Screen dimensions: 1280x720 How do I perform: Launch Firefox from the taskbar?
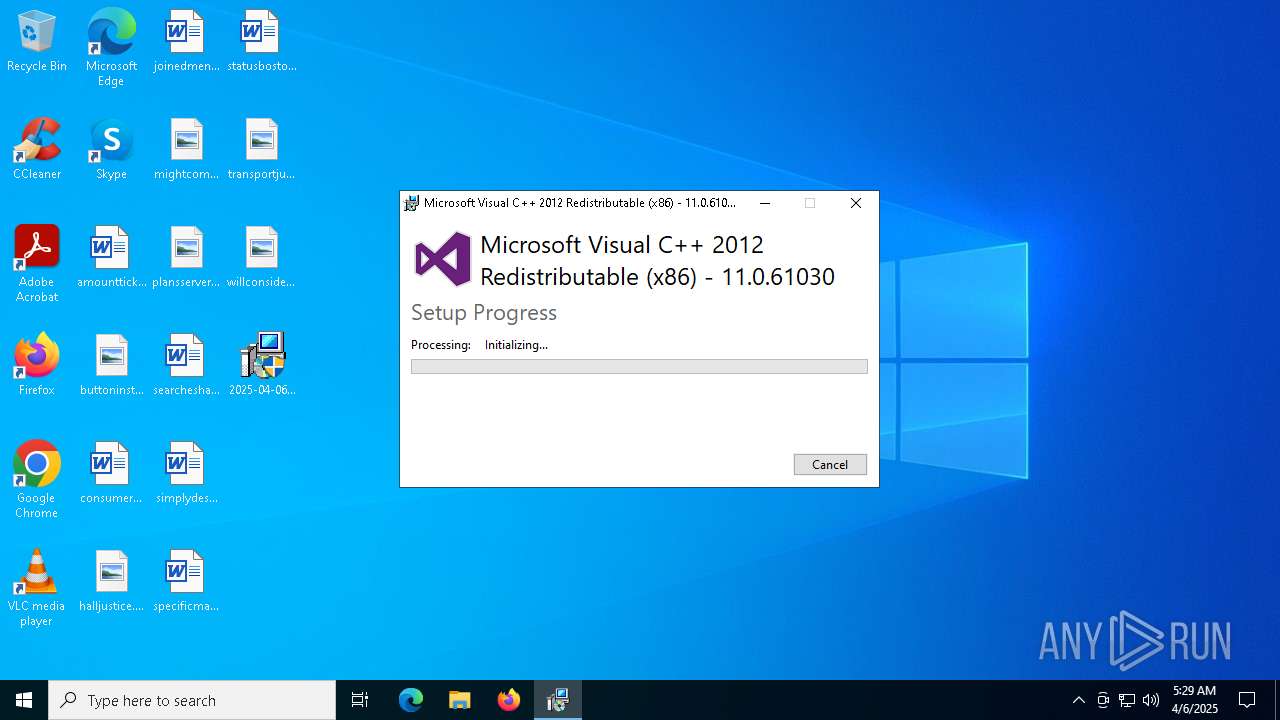point(509,700)
